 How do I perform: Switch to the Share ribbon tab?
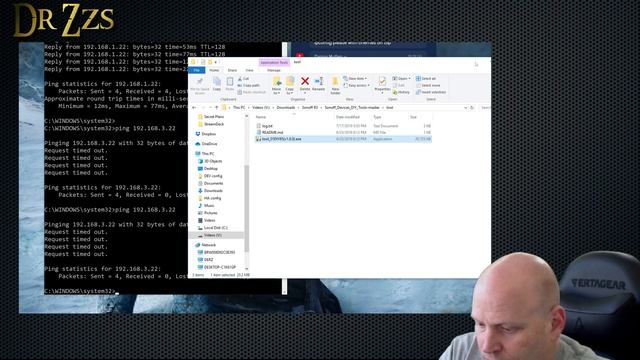pyautogui.click(x=232, y=70)
